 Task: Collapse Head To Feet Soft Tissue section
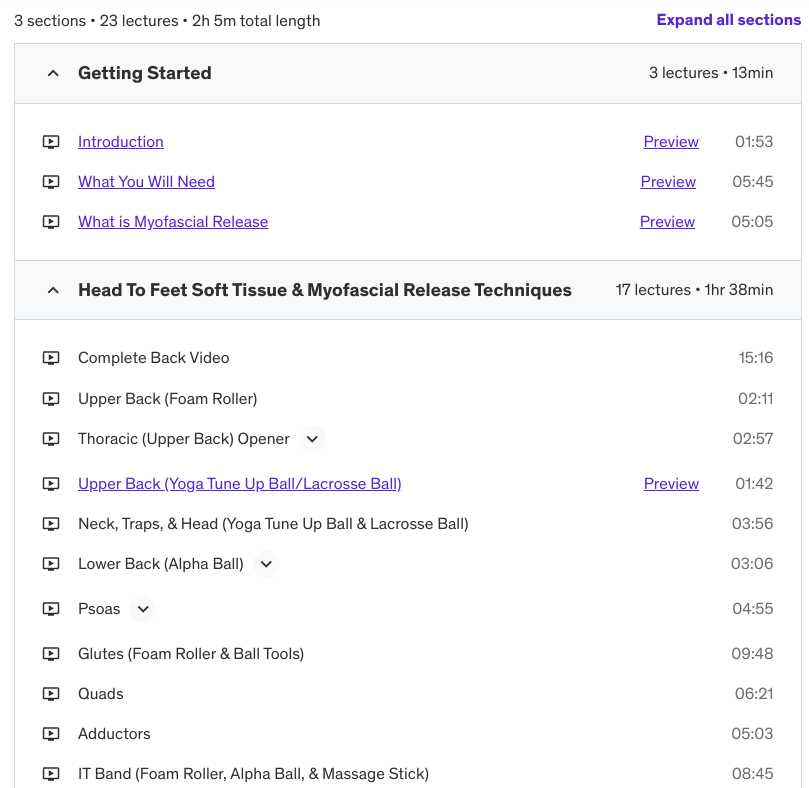coord(53,291)
